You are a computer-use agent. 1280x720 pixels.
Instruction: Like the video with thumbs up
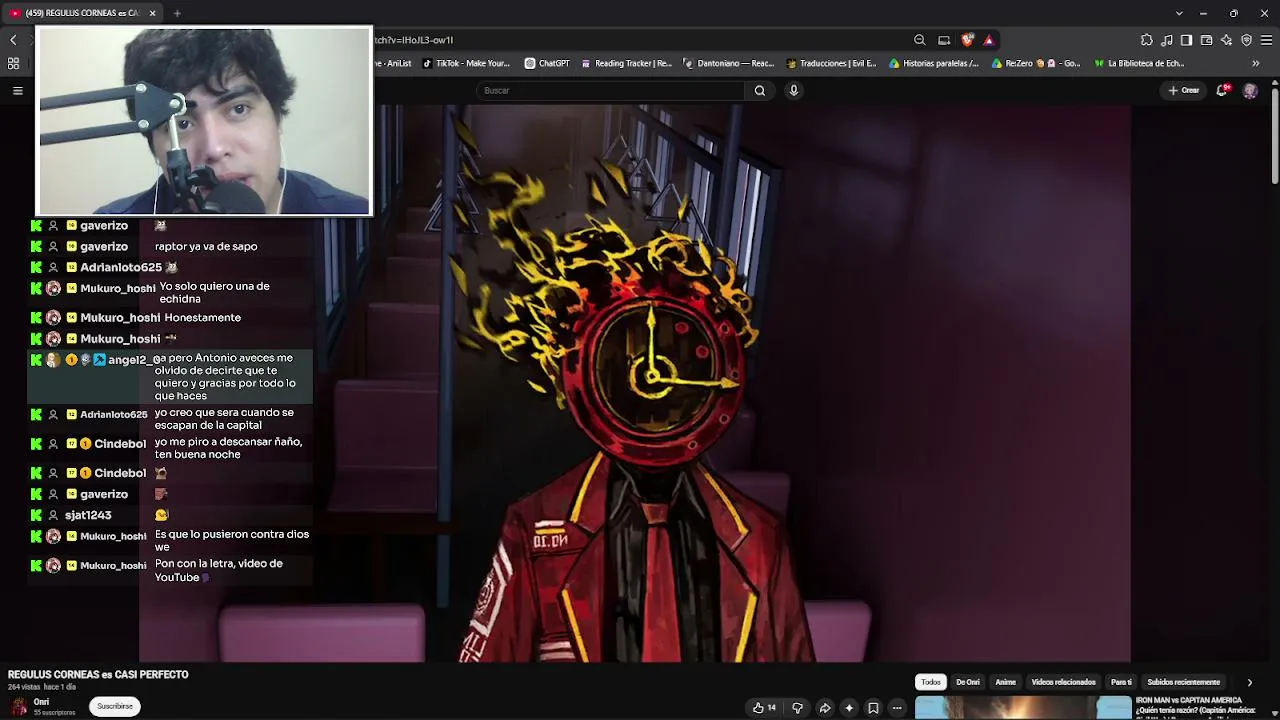764,708
